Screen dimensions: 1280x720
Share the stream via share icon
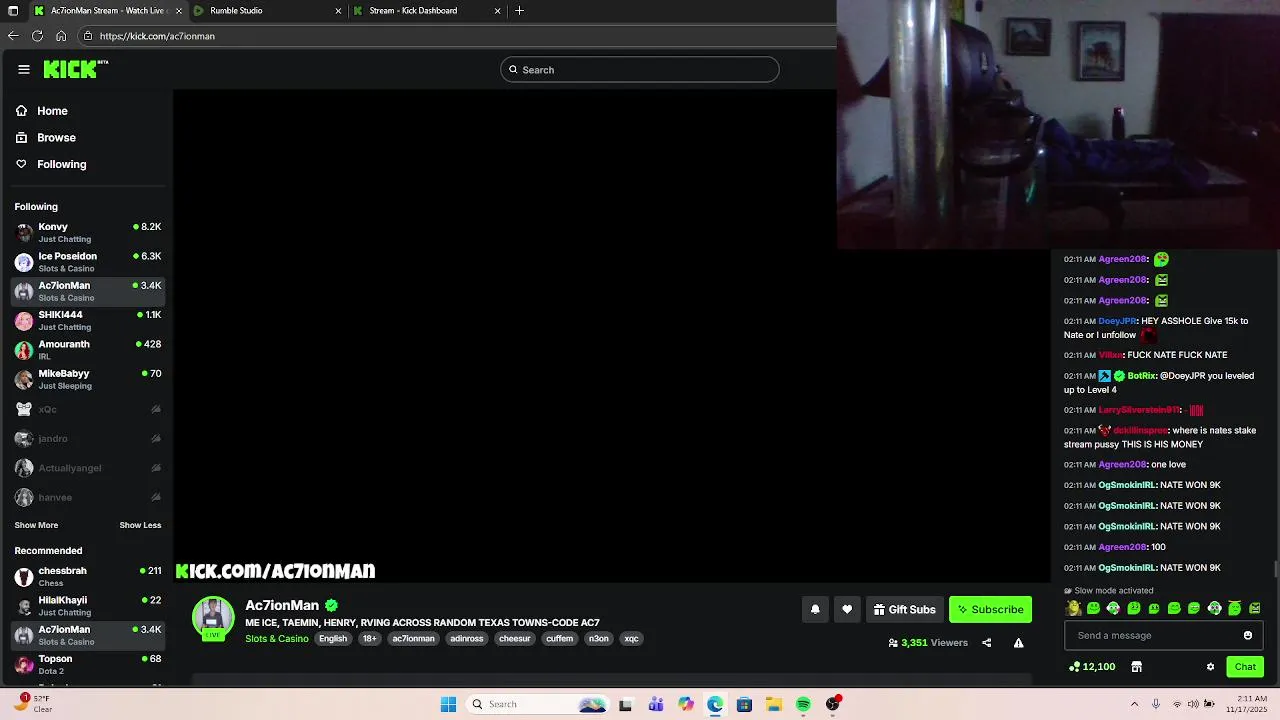[x=986, y=643]
